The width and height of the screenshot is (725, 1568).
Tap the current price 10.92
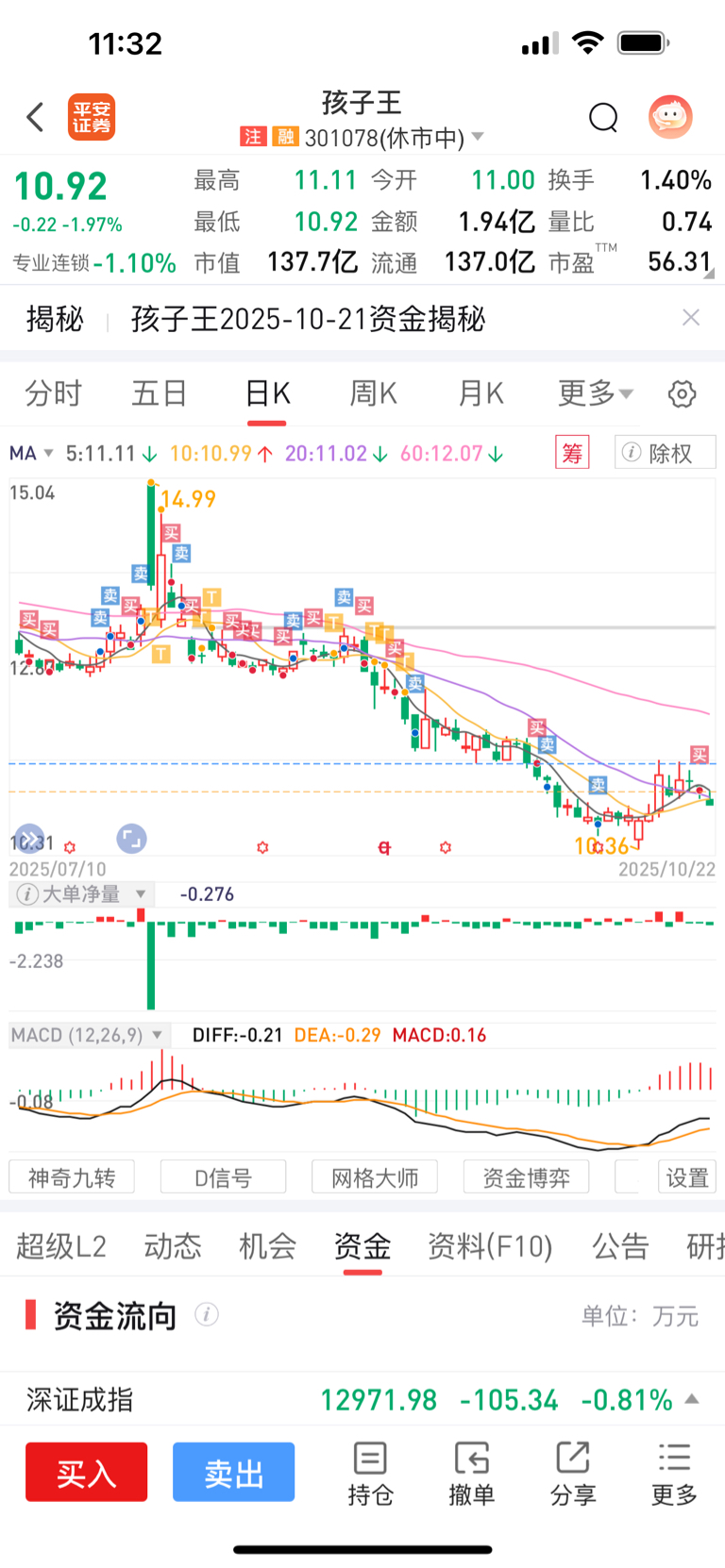point(60,186)
